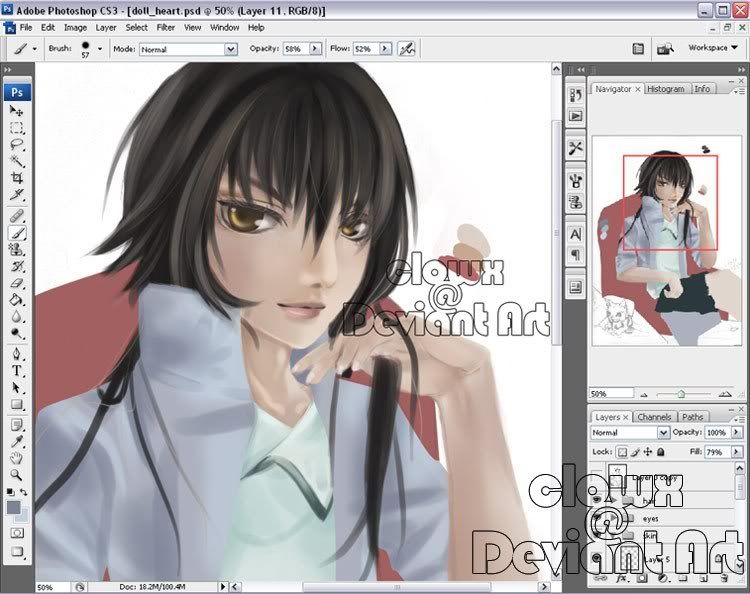Toggle lock image pixels
The width and height of the screenshot is (750, 594).
635,452
